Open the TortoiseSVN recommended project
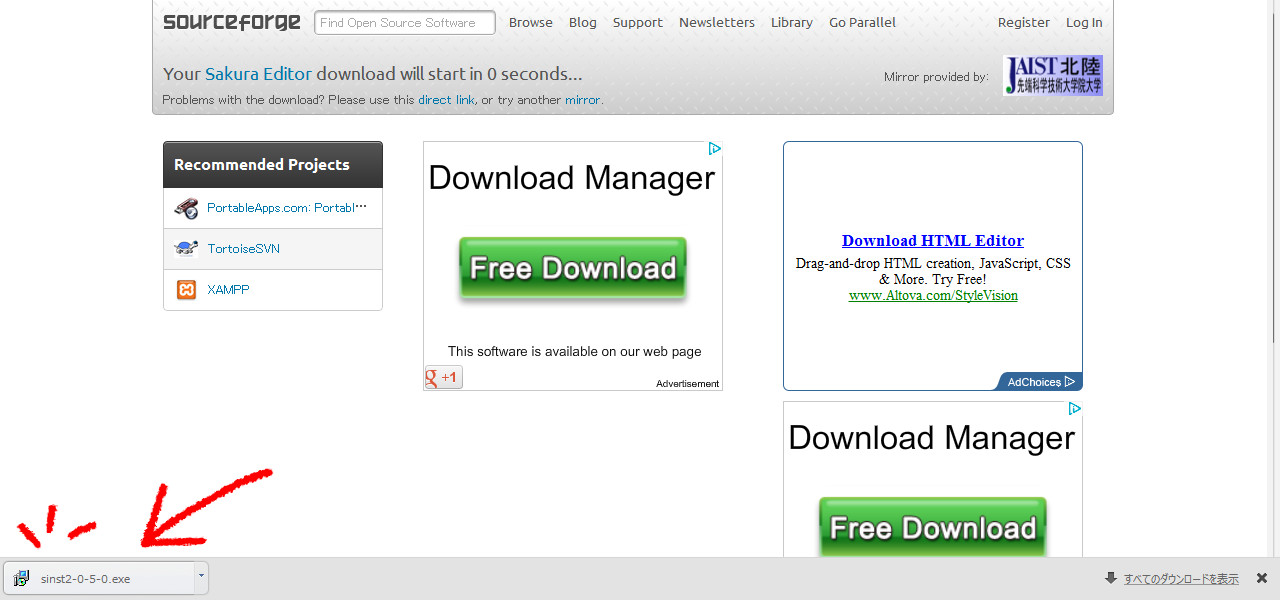The height and width of the screenshot is (600, 1280). pos(243,249)
